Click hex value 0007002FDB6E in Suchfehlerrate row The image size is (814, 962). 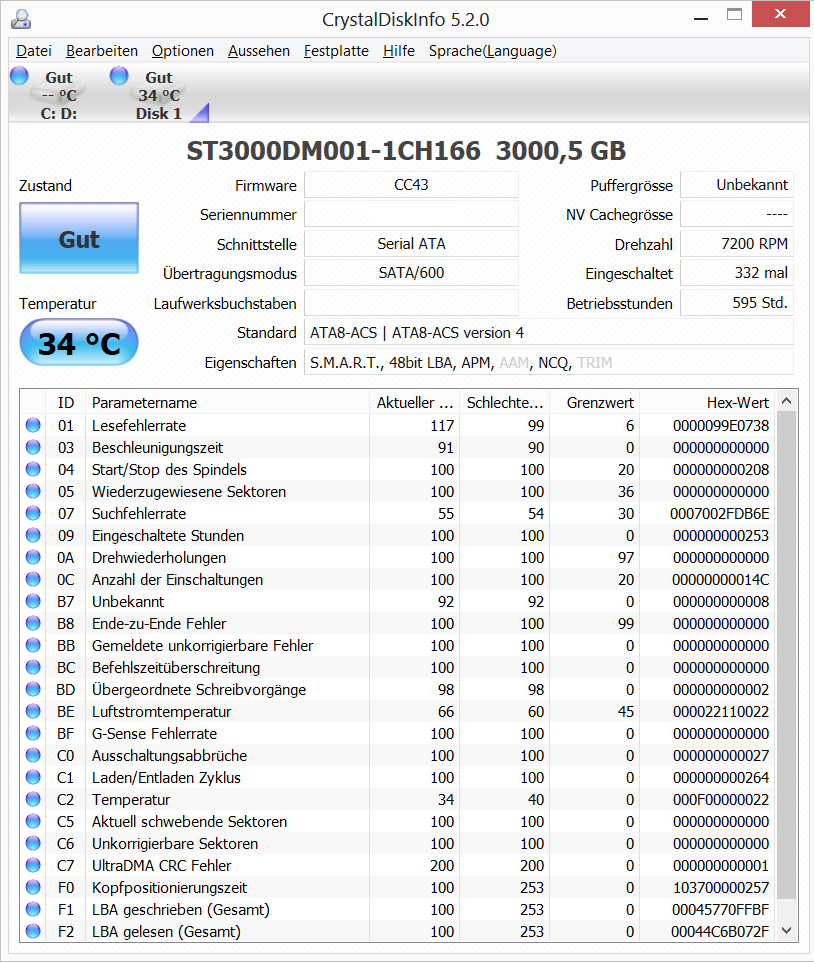(720, 514)
